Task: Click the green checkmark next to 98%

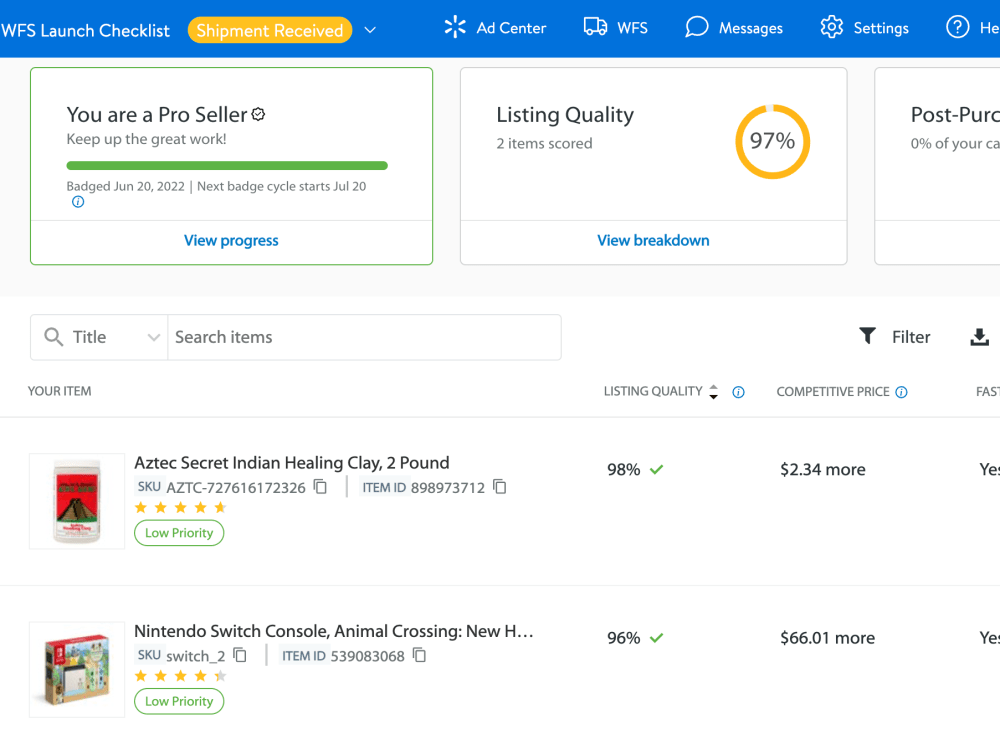Action: (x=656, y=470)
